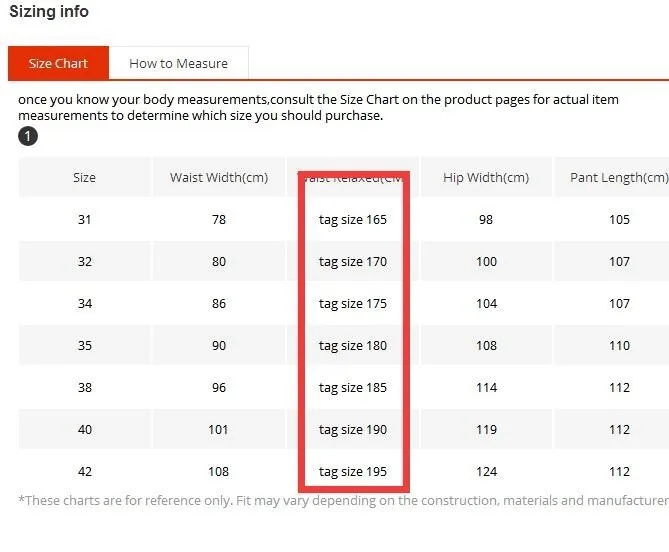
Task: Select hip width value 98
Action: tap(486, 220)
